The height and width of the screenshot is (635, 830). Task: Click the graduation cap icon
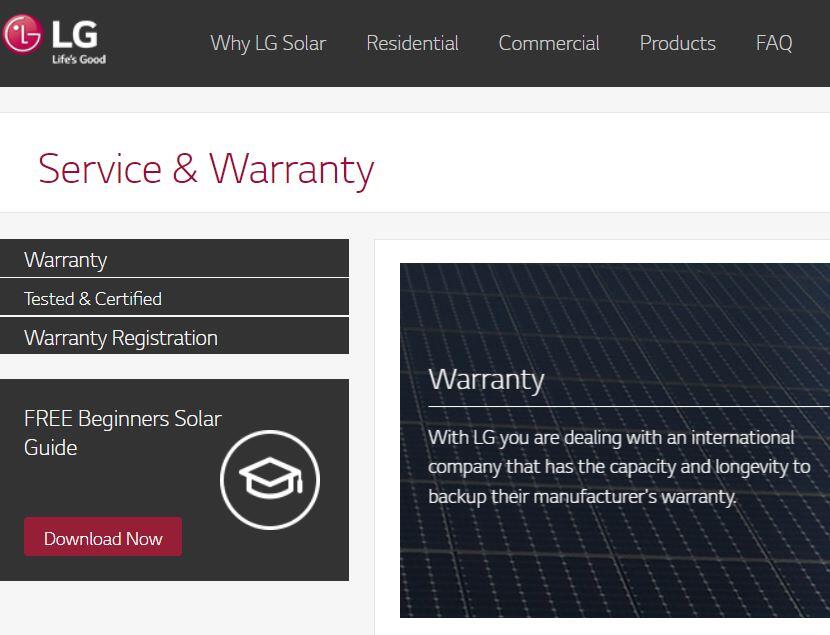coord(270,479)
